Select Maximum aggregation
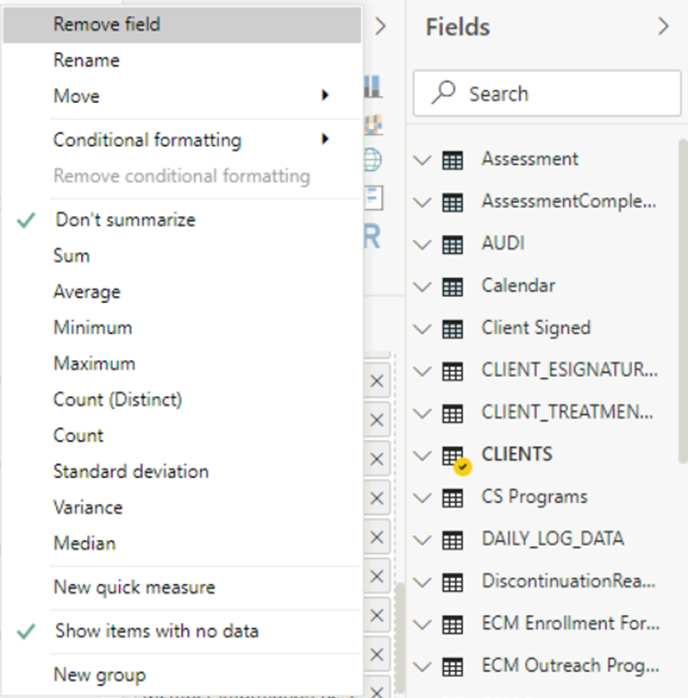Viewport: 688px width, 698px height. tap(182, 364)
